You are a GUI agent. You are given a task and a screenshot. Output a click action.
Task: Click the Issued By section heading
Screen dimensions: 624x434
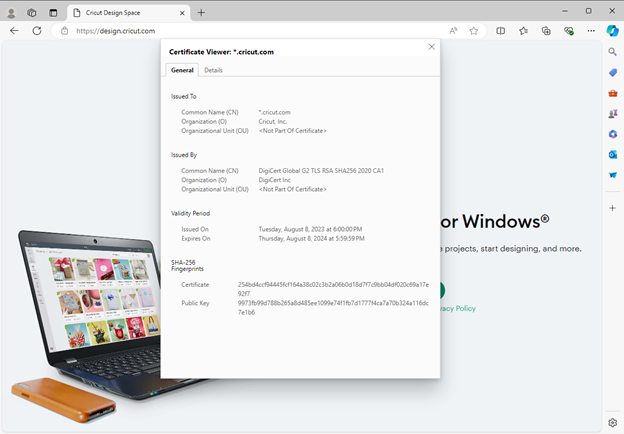point(184,155)
